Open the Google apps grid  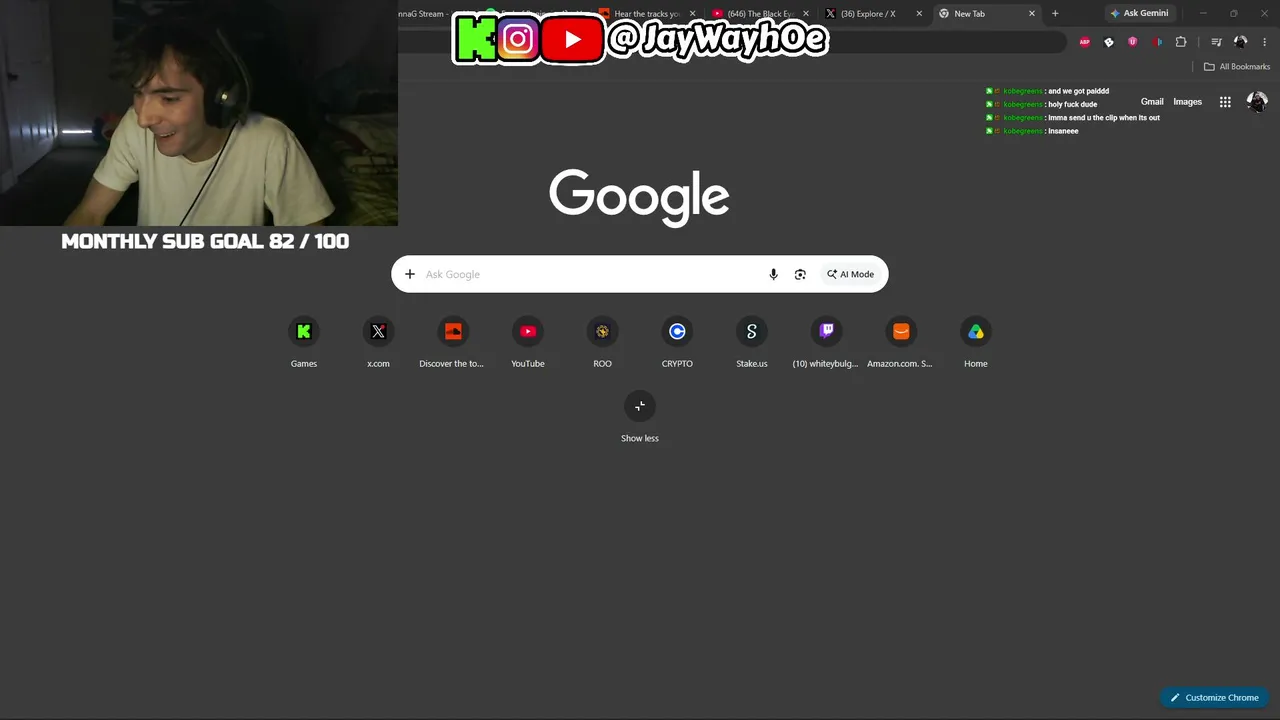pyautogui.click(x=1225, y=102)
